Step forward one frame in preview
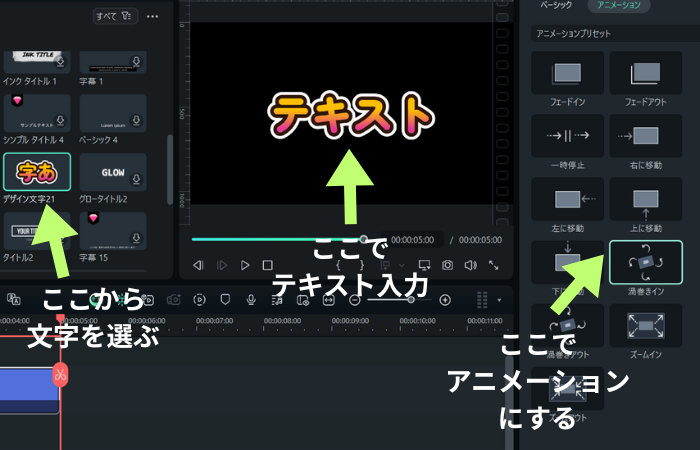 (222, 265)
